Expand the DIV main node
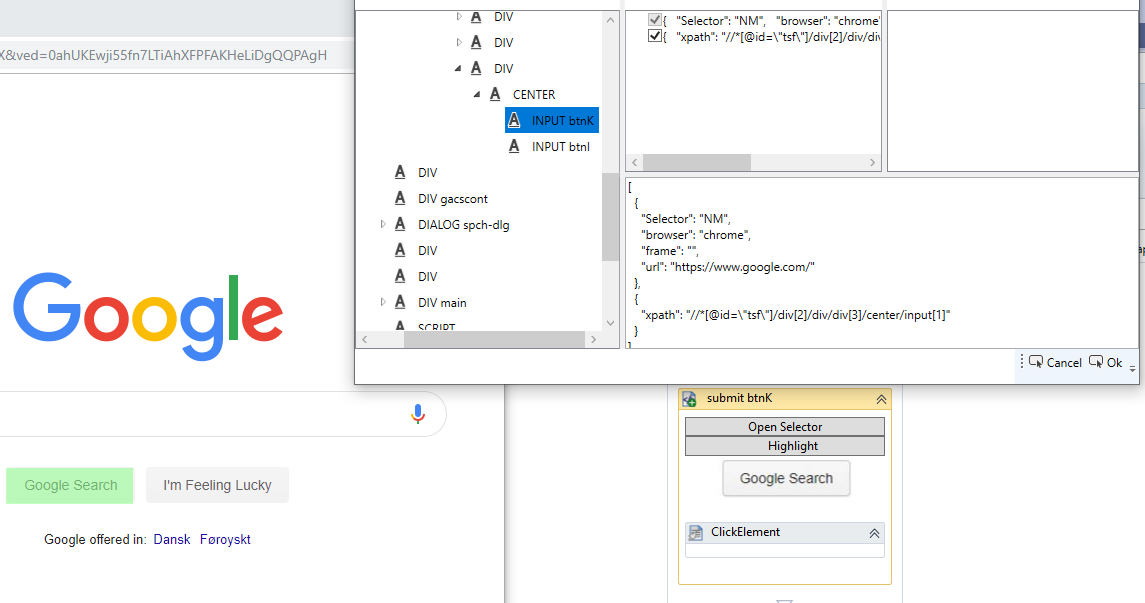The height and width of the screenshot is (603, 1145). [383, 302]
